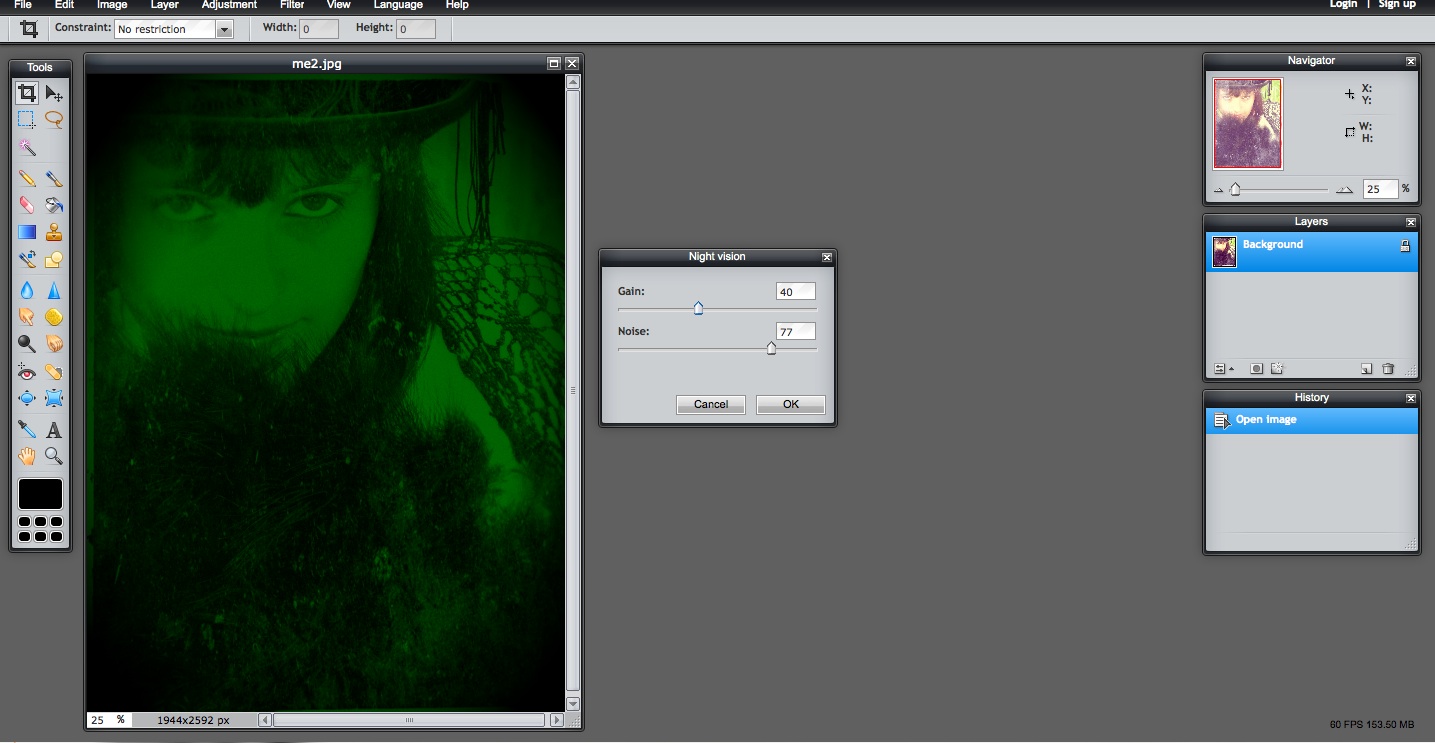Select the rectangular Marquee tool
1435x743 pixels.
tap(27, 120)
